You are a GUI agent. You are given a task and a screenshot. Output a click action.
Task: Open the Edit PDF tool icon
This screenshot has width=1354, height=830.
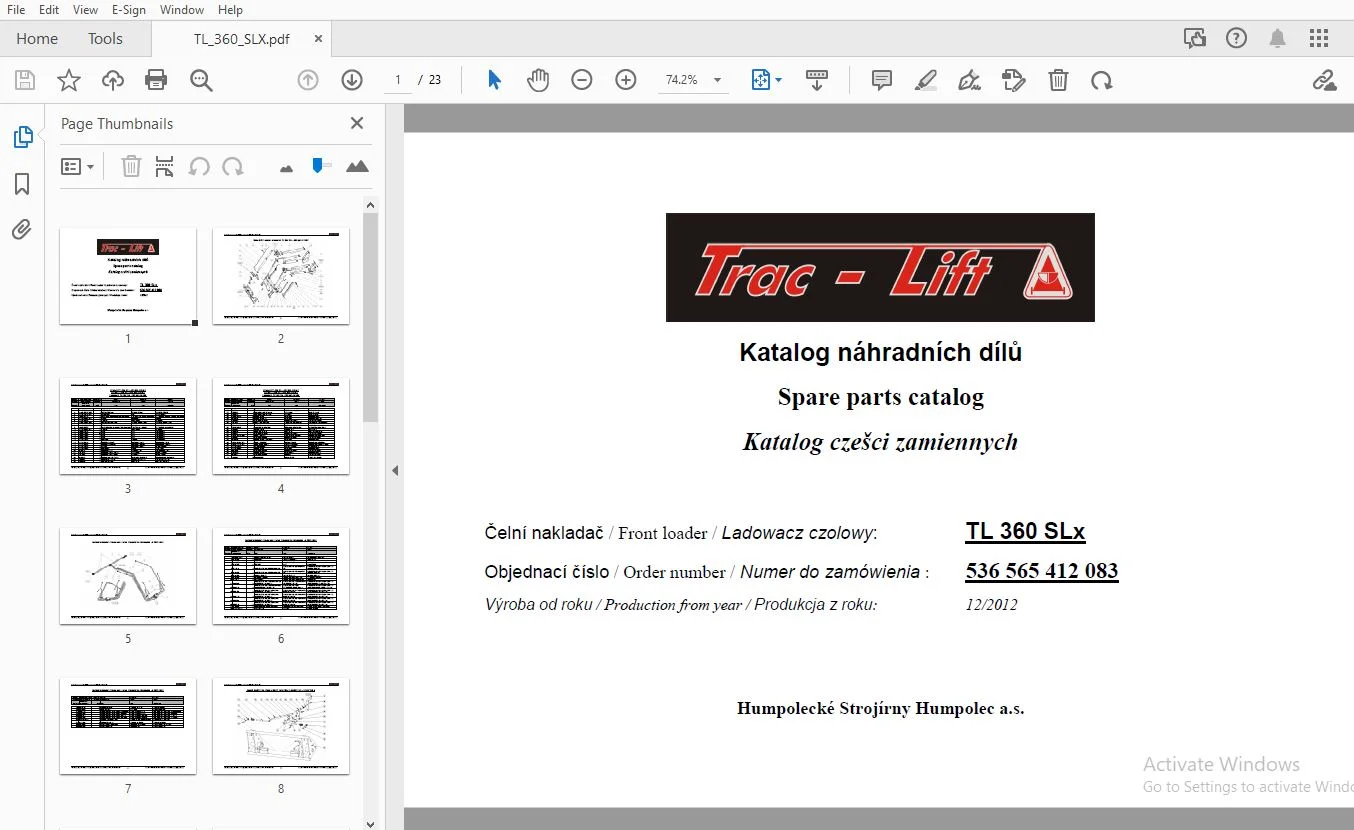point(1014,80)
